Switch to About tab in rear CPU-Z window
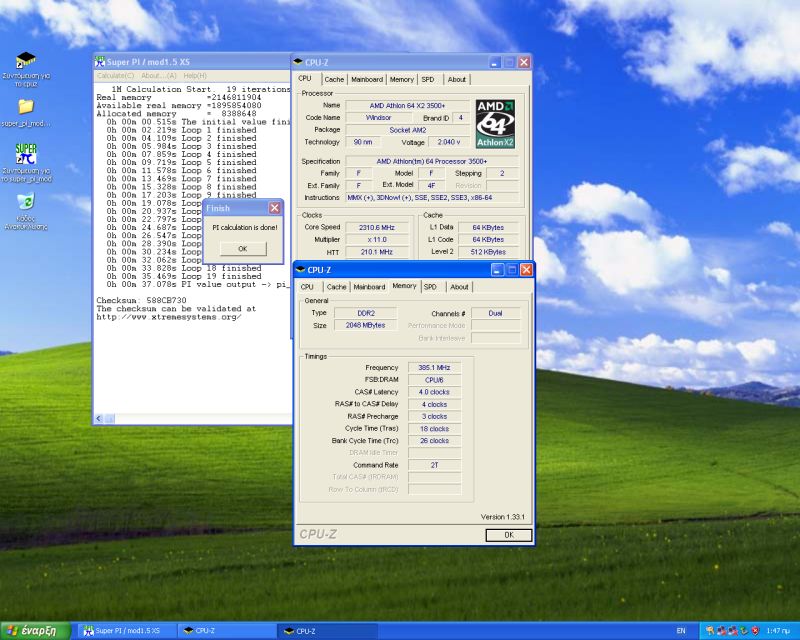Screen dimensions: 800x640 [x=457, y=80]
